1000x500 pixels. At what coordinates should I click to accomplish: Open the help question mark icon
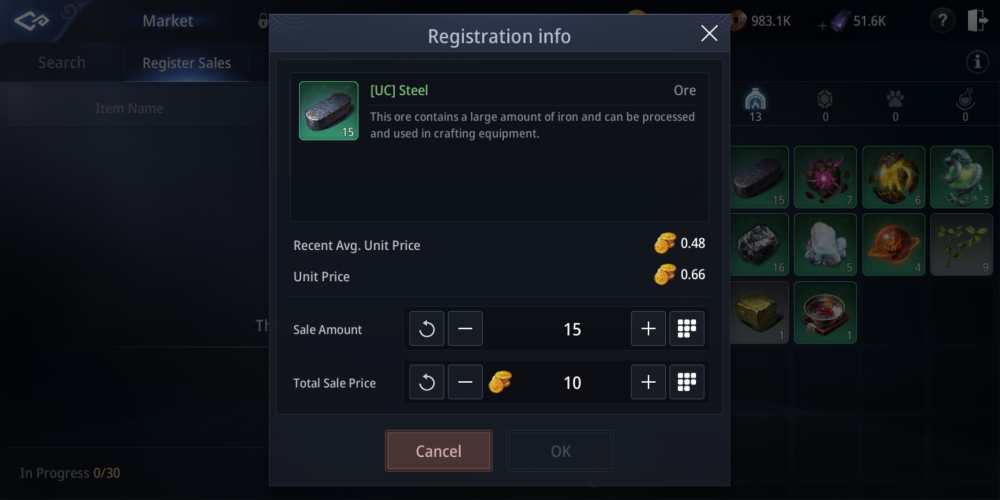click(941, 20)
